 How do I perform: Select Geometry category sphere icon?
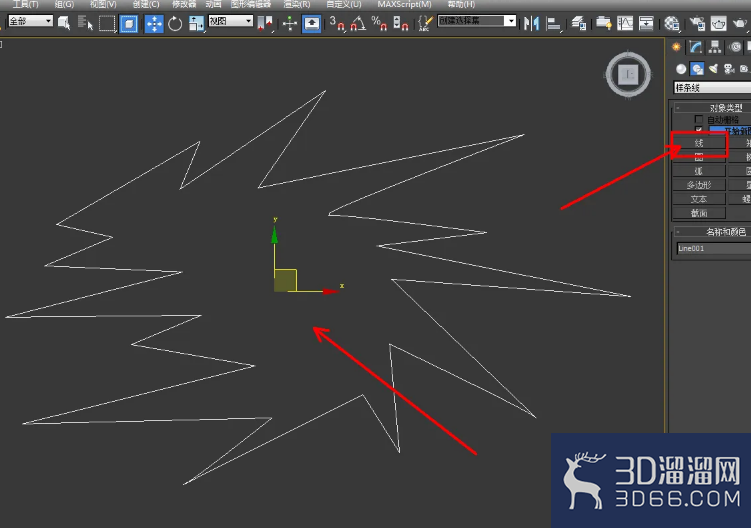681,69
